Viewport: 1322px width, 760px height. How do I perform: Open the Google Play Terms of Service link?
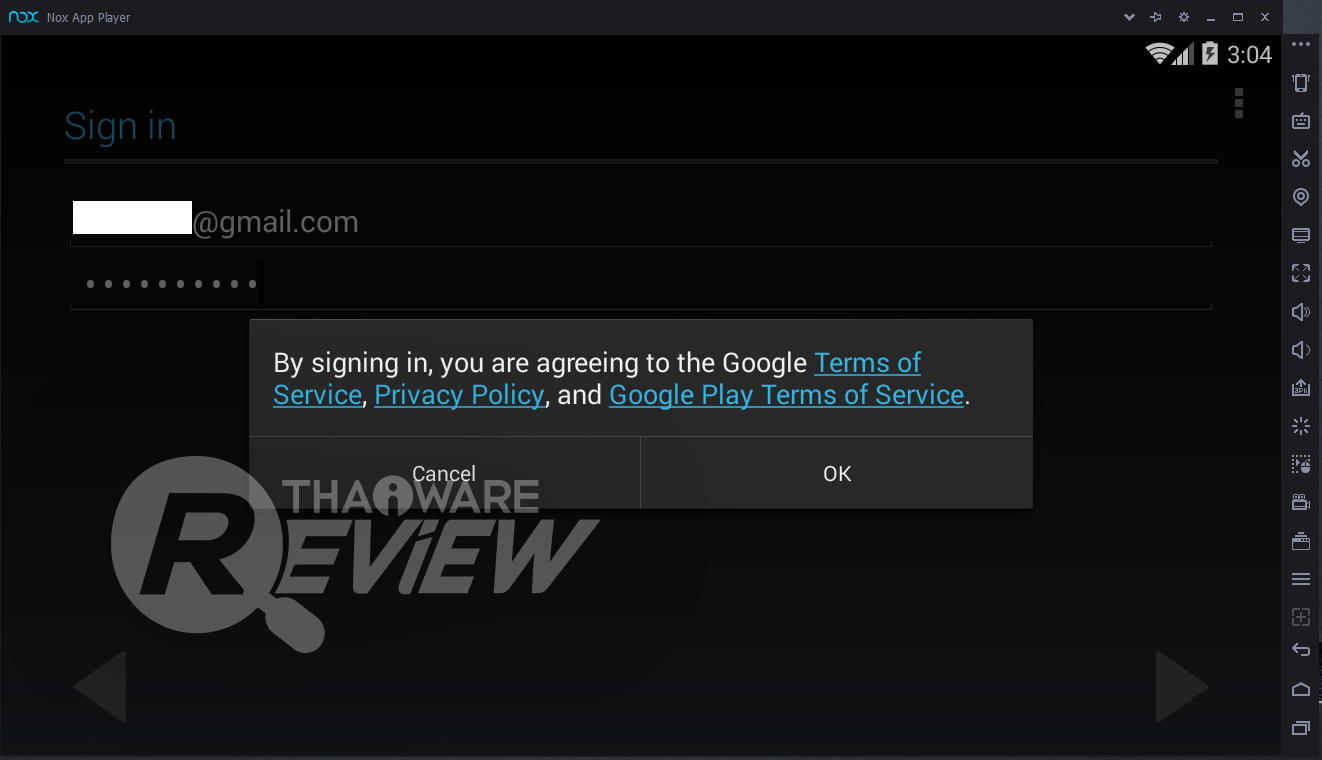point(786,395)
